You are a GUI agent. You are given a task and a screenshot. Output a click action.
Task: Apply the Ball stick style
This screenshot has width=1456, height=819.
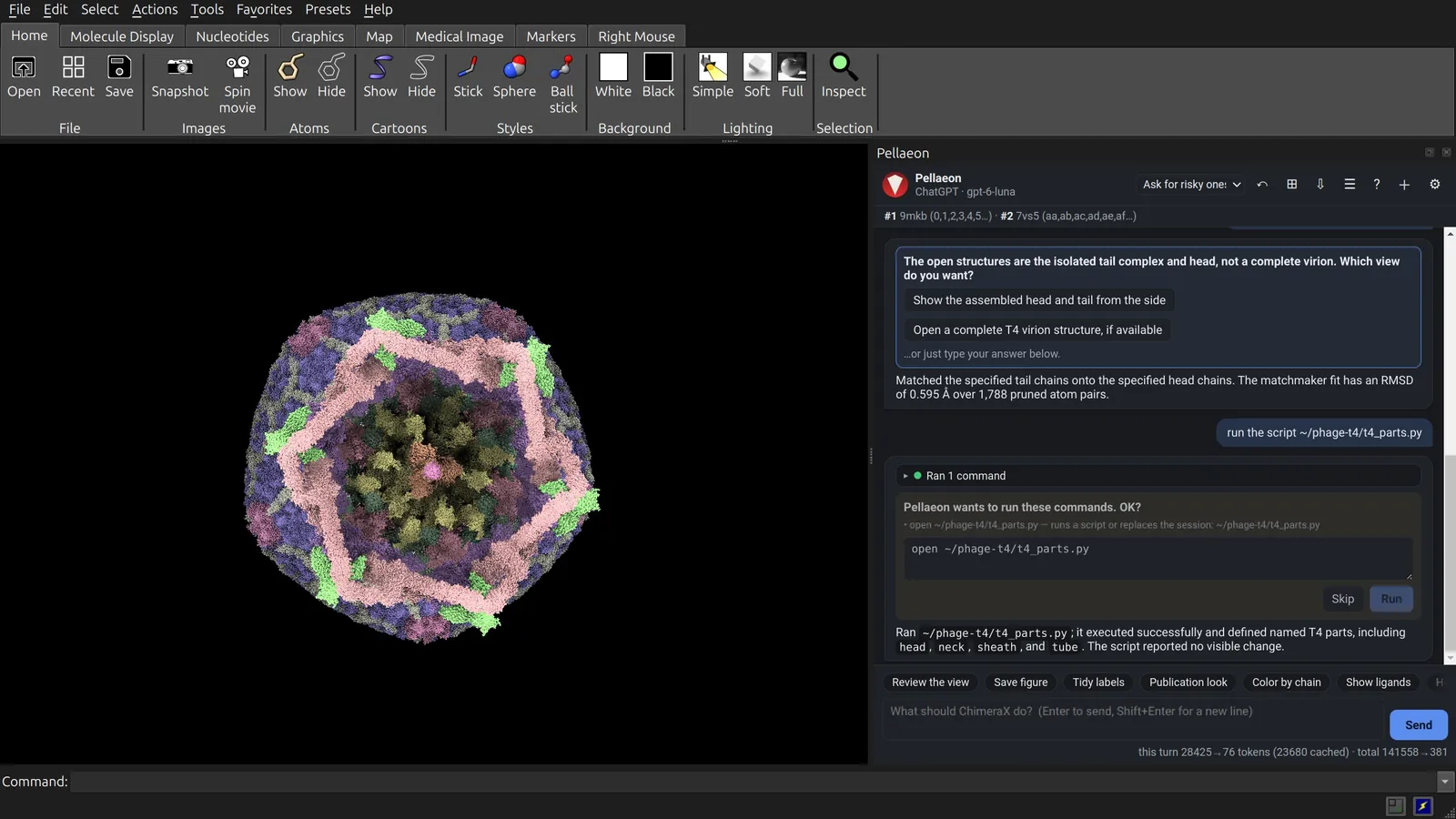(562, 84)
